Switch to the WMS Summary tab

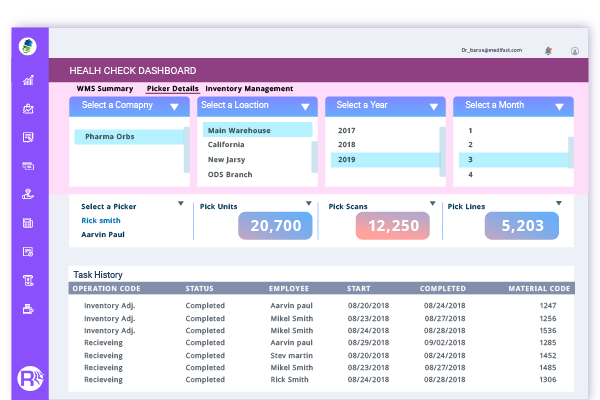coord(105,89)
